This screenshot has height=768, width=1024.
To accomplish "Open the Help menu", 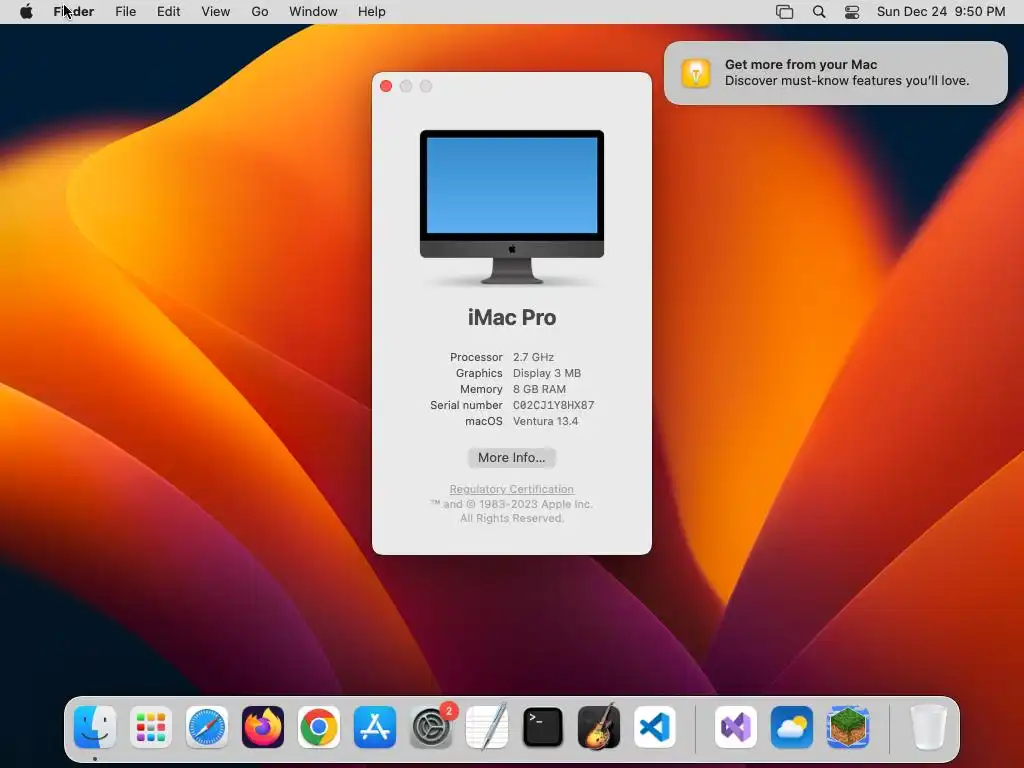I will coord(372,12).
